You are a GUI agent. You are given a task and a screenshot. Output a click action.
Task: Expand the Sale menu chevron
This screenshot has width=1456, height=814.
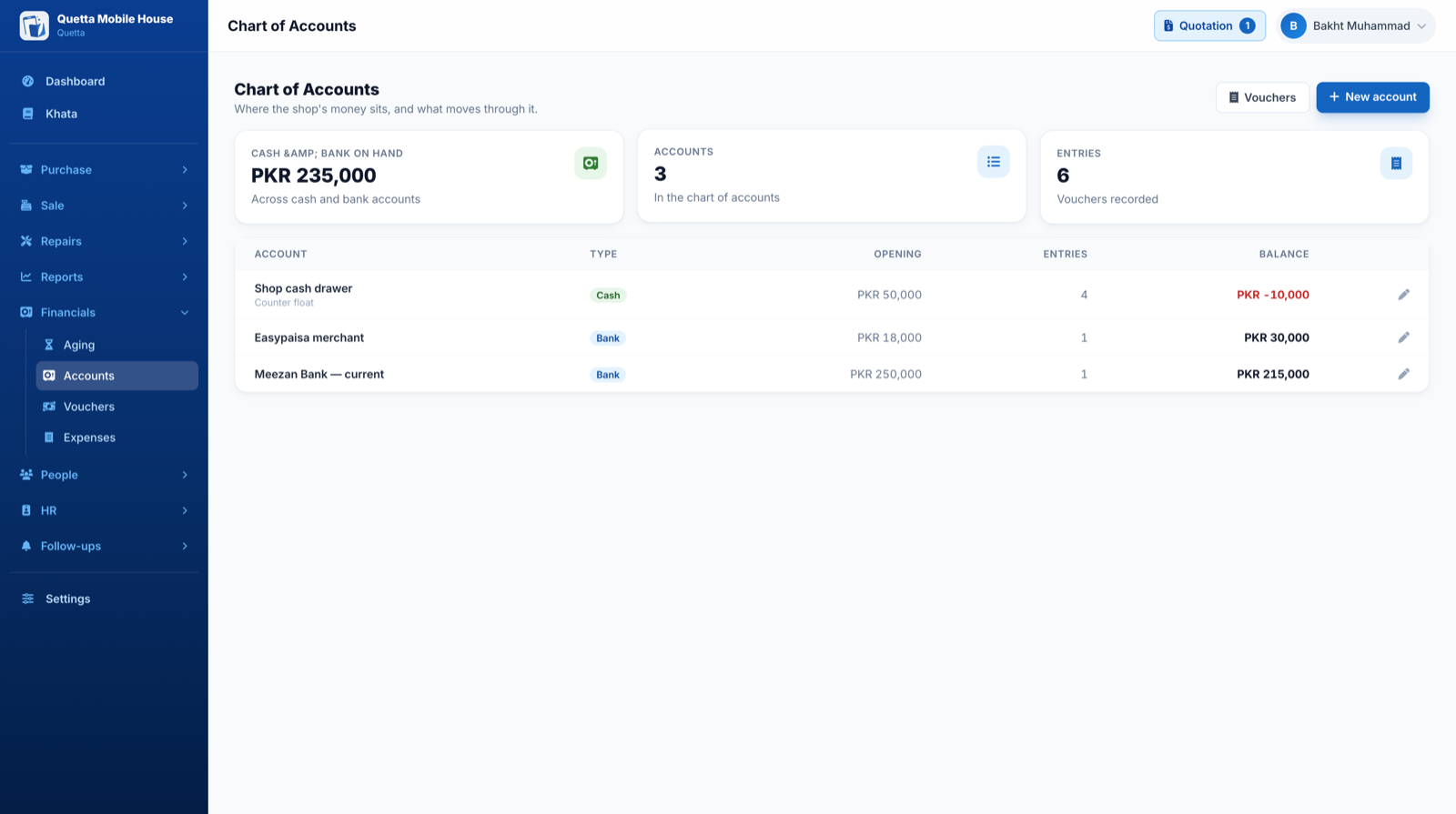tap(185, 206)
